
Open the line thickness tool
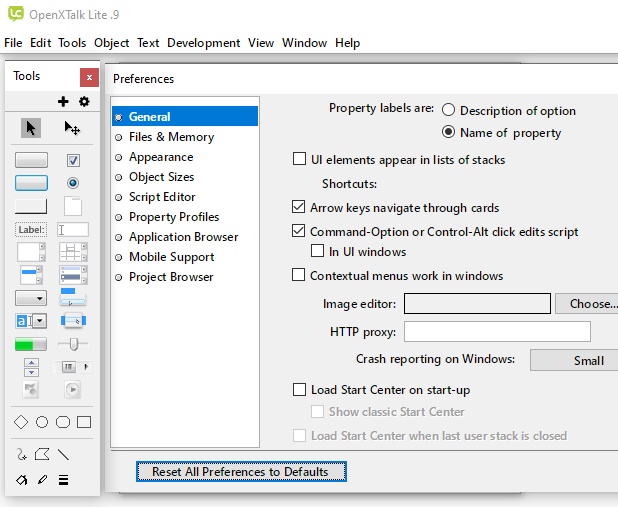coord(63,480)
